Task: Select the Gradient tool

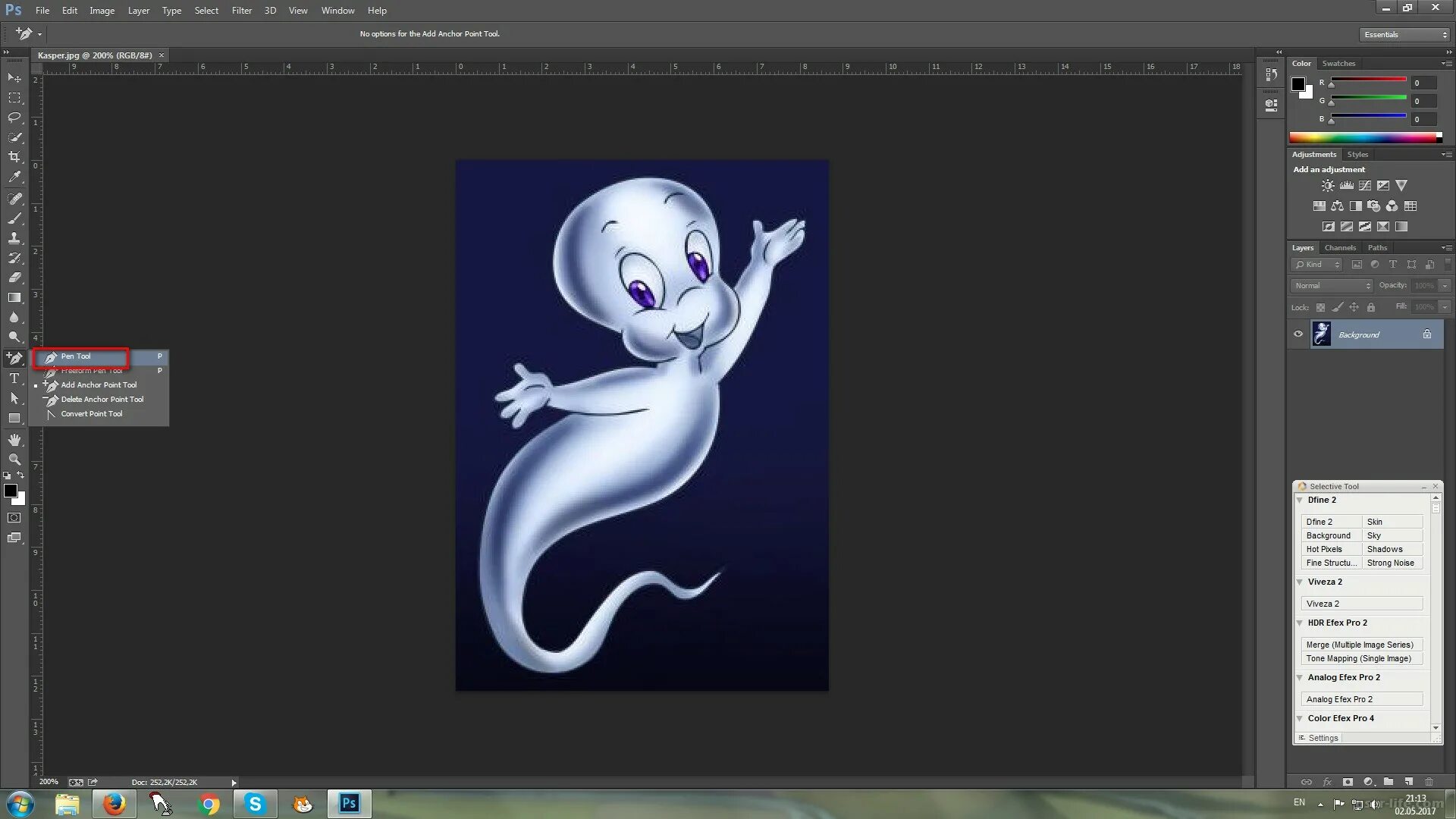Action: (14, 298)
